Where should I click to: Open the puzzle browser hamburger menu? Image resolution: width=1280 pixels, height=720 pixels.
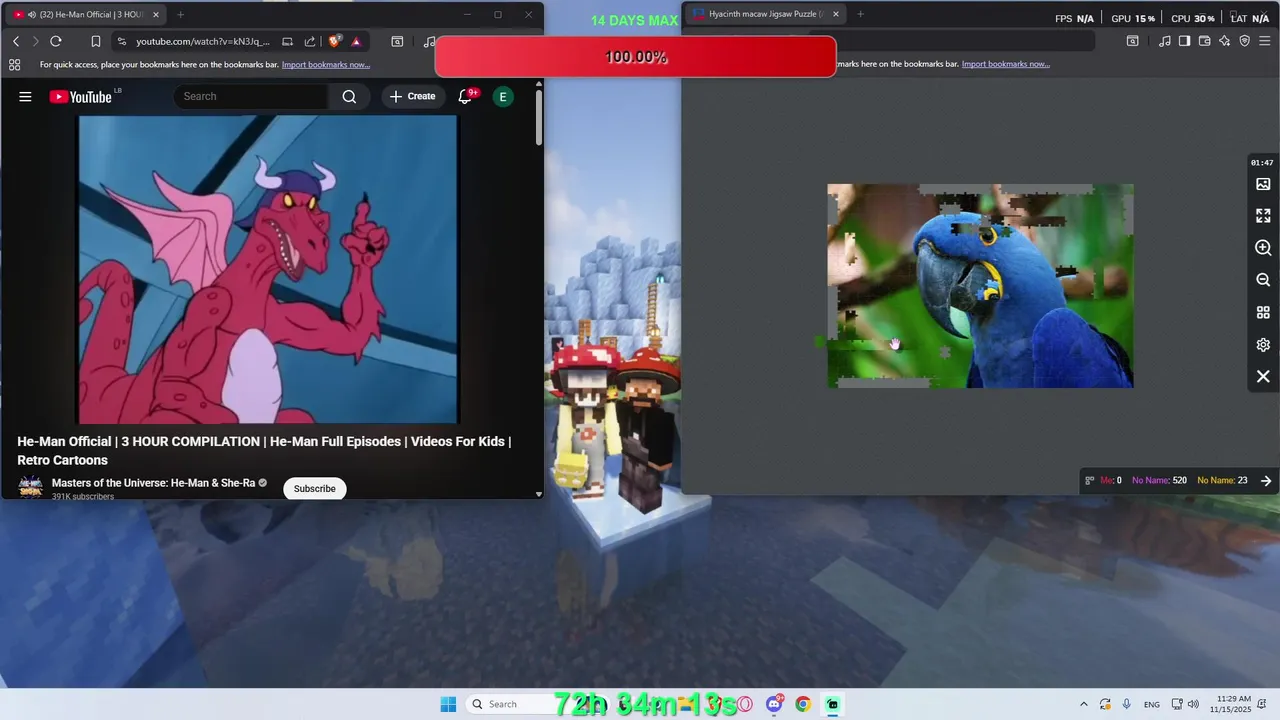point(1264,41)
